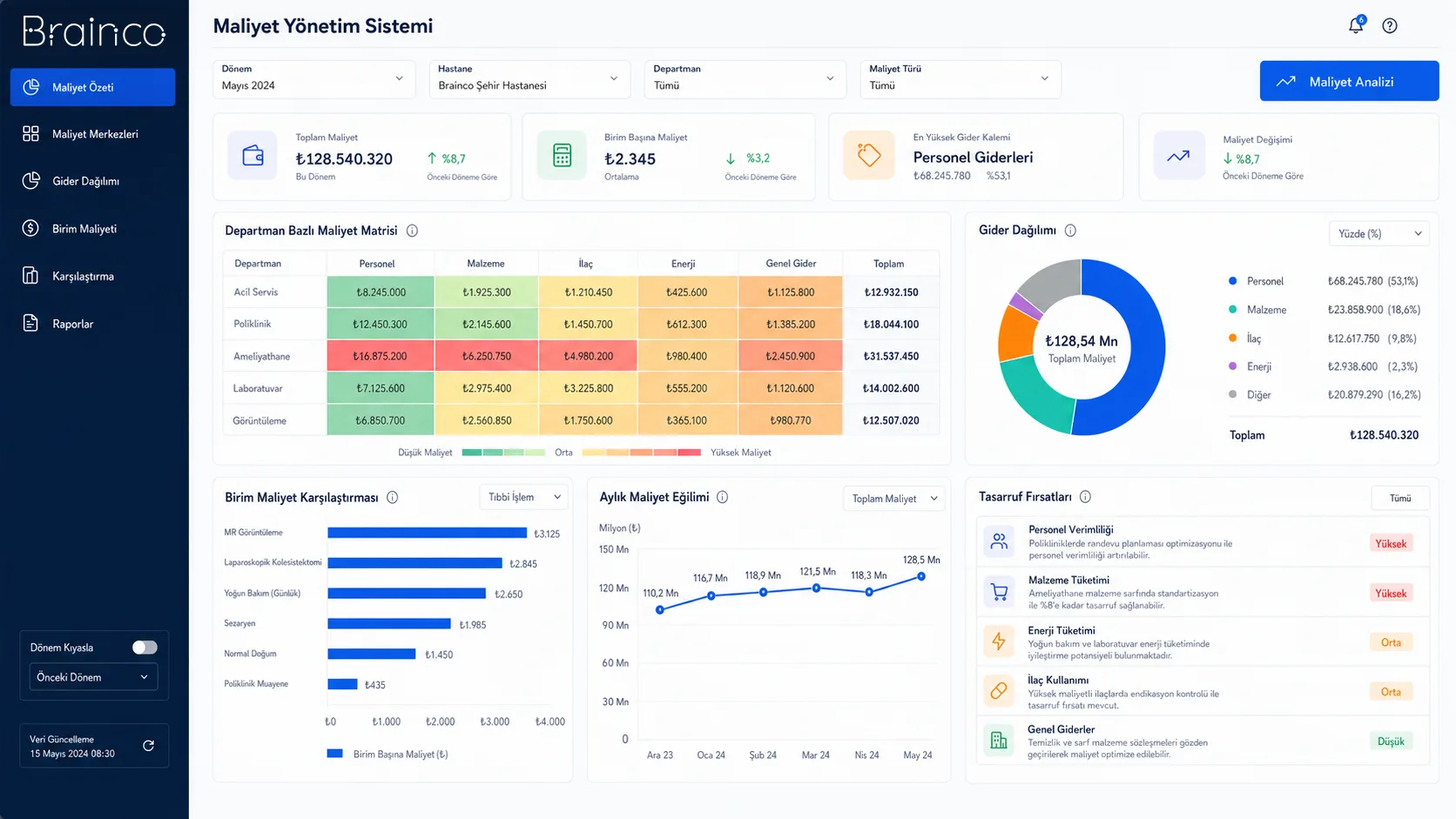This screenshot has height=819, width=1456.
Task: Click Orta badge for Enerji Tüketimi
Action: click(1391, 642)
